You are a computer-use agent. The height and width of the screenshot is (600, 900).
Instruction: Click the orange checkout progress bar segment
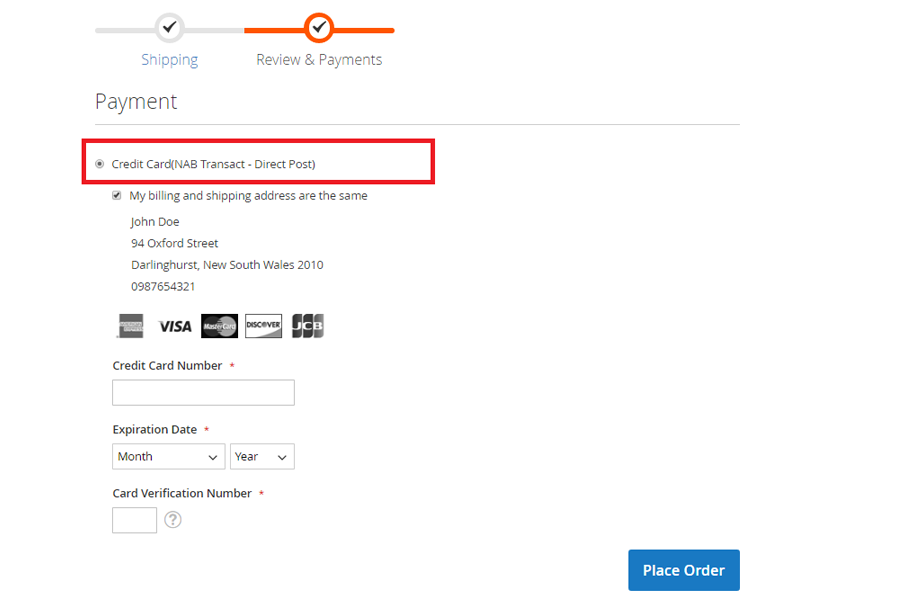[x=365, y=30]
